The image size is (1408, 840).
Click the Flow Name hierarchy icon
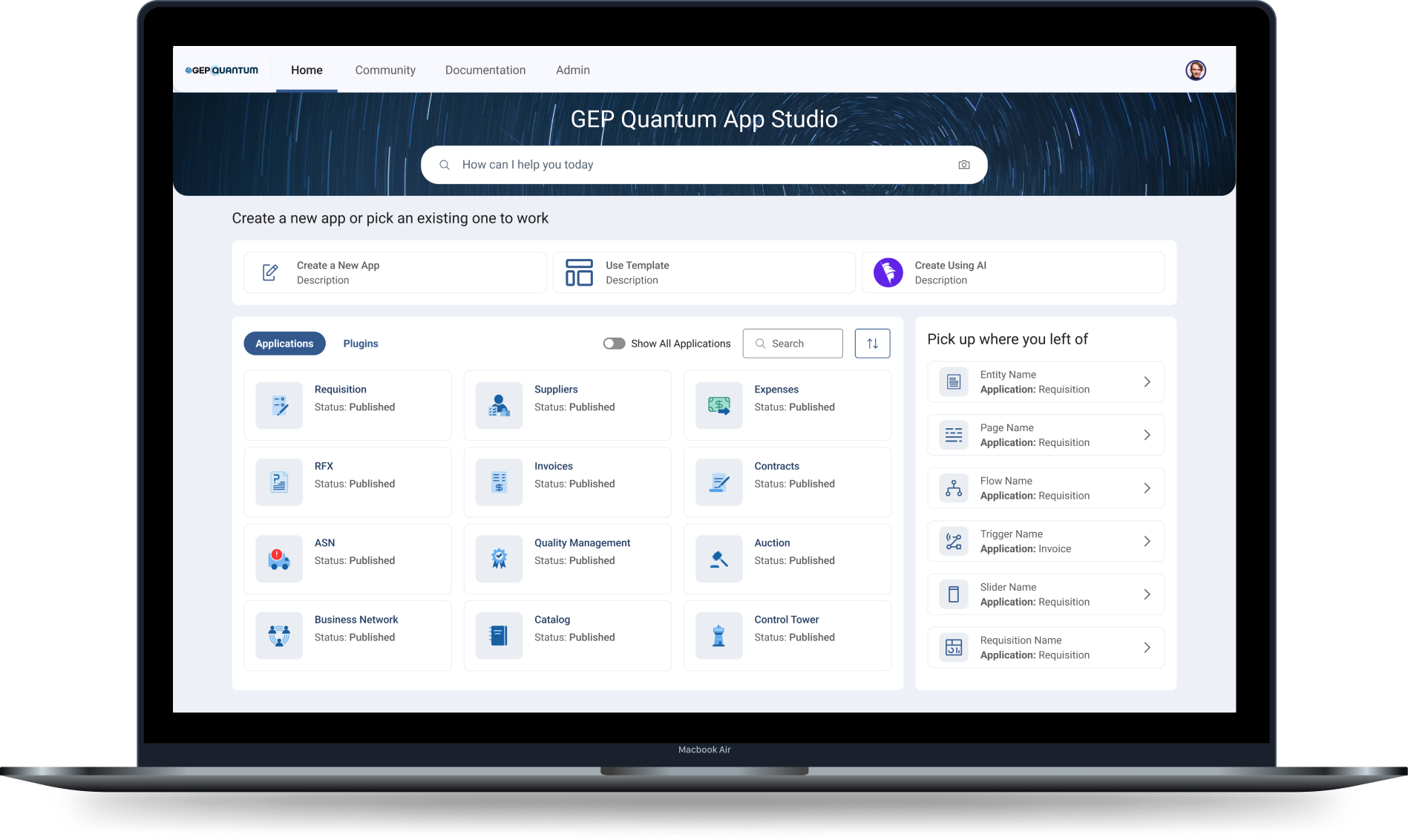[x=954, y=488]
